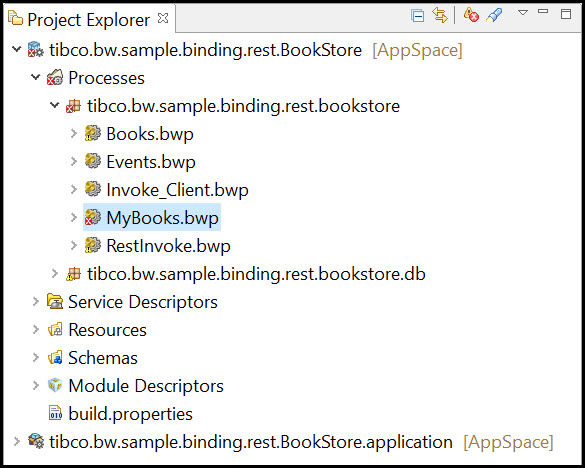Click the MyBooks.bwp error process icon
Screen dimensions: 585x468
[93, 217]
